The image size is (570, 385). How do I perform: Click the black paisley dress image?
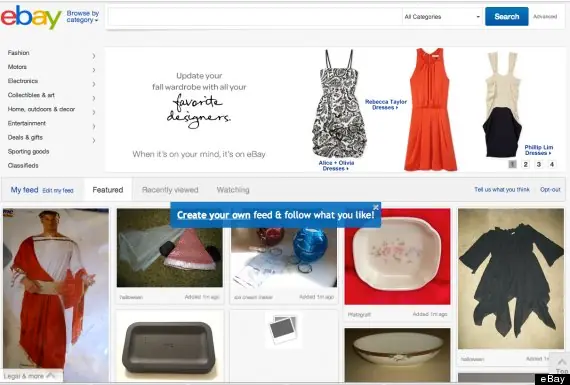pyautogui.click(x=339, y=103)
